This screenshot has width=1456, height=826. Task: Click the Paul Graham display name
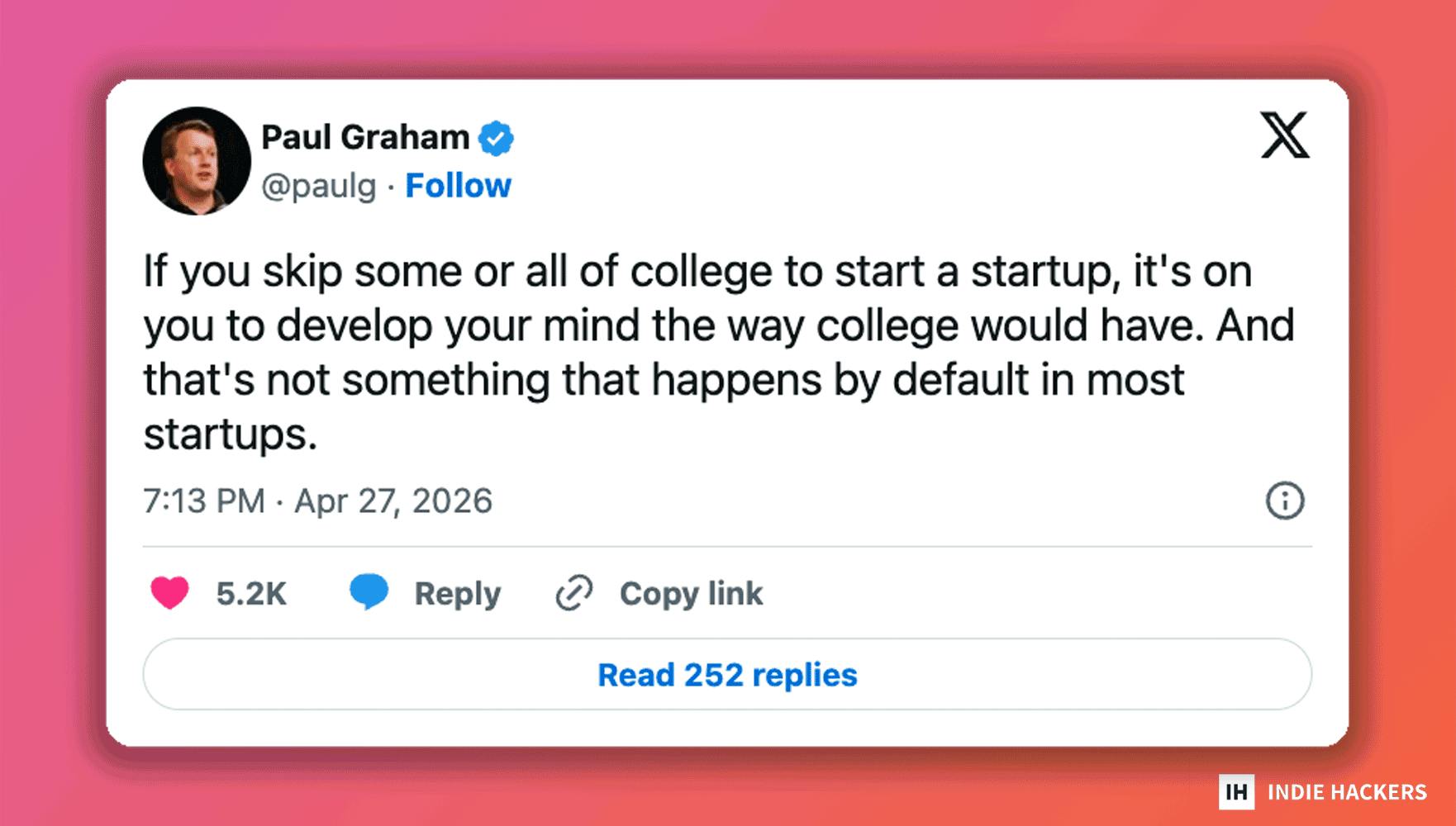(365, 137)
